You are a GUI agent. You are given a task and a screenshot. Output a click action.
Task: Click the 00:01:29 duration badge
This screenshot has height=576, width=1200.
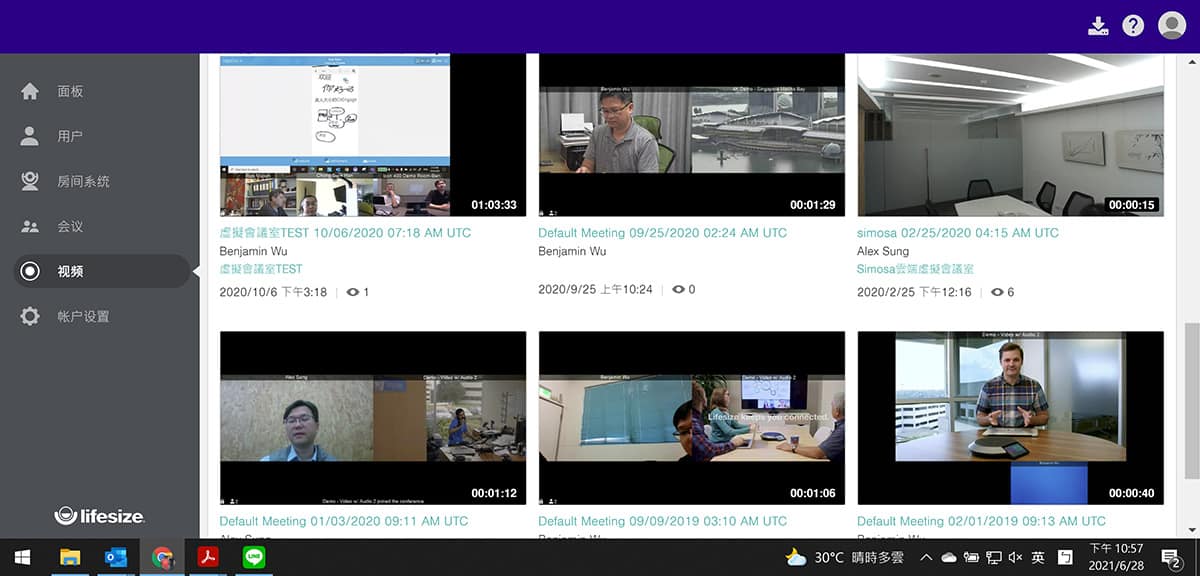click(x=813, y=205)
